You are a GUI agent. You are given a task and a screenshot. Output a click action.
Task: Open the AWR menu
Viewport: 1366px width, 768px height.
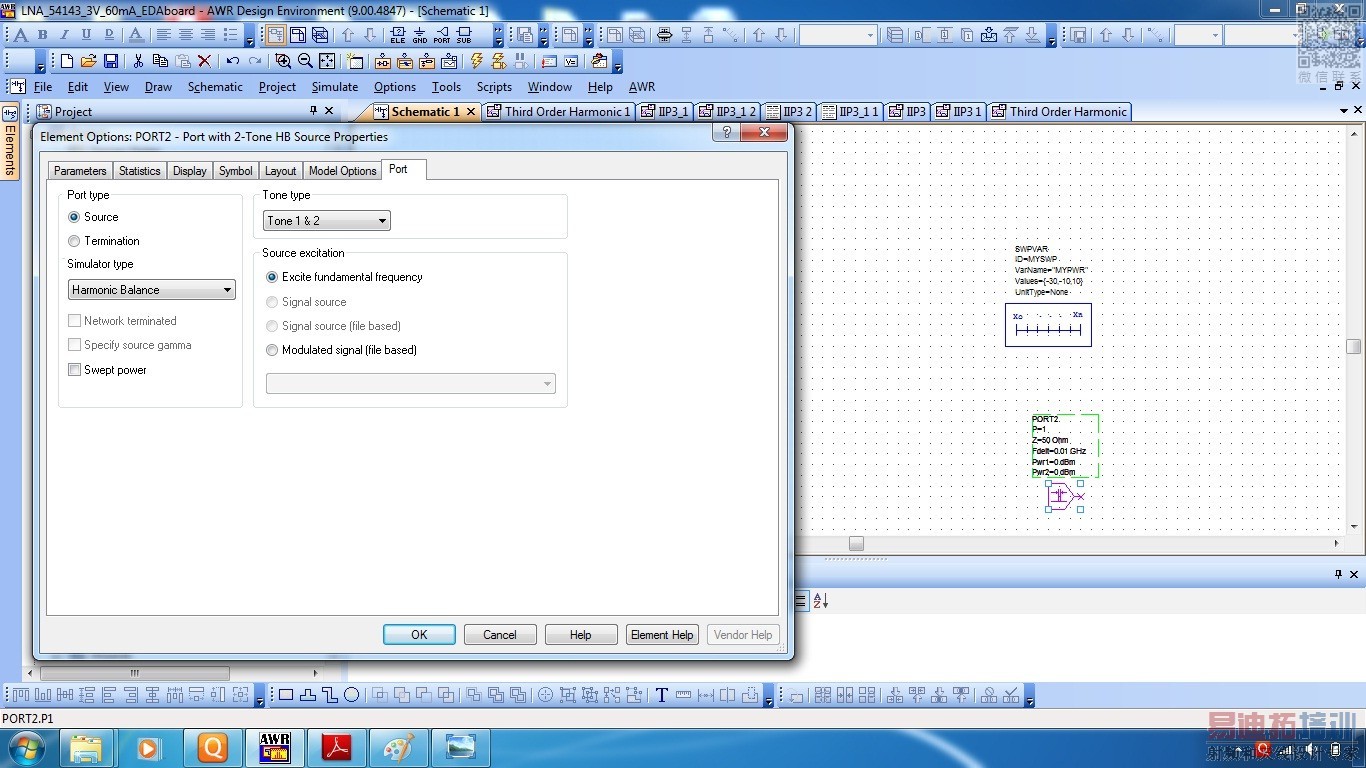(x=642, y=87)
